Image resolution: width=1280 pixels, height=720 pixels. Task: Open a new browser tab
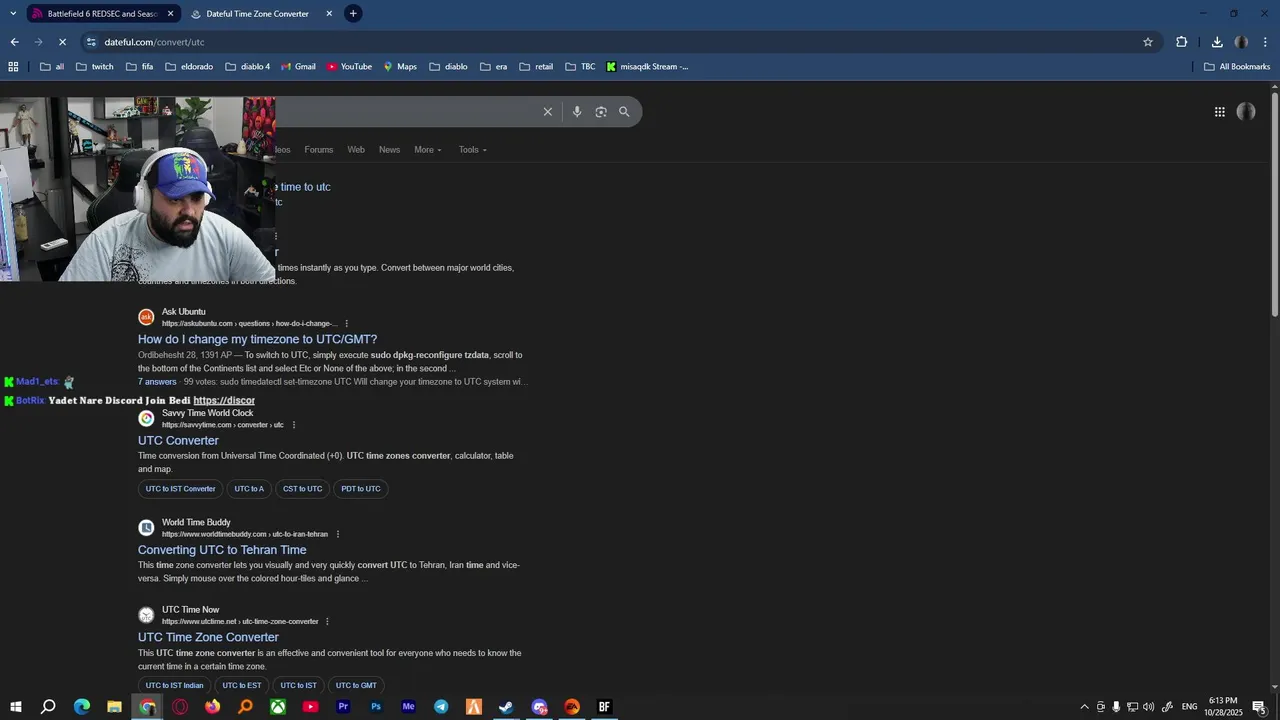coord(353,14)
